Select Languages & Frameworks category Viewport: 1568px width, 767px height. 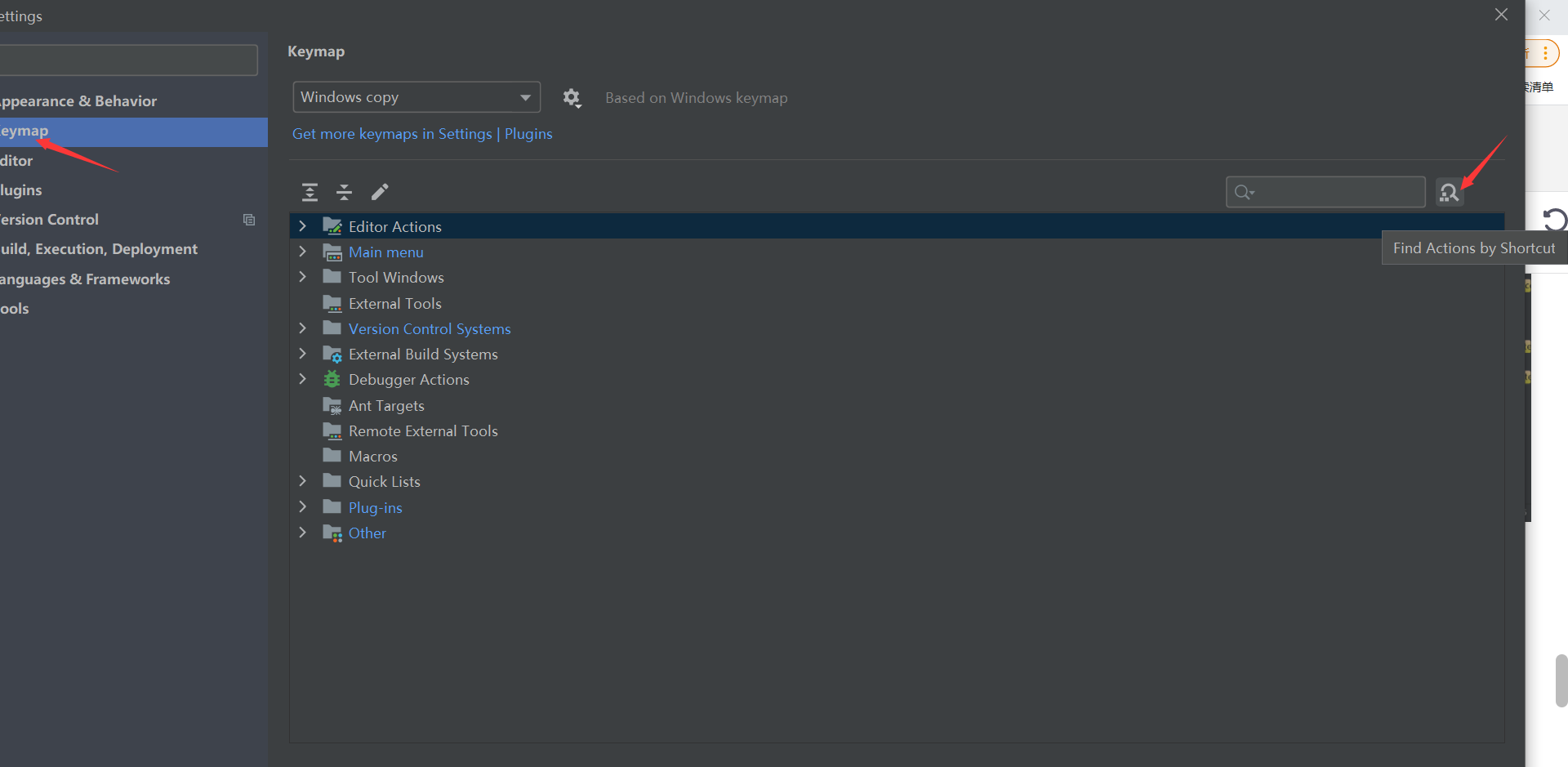(134, 279)
